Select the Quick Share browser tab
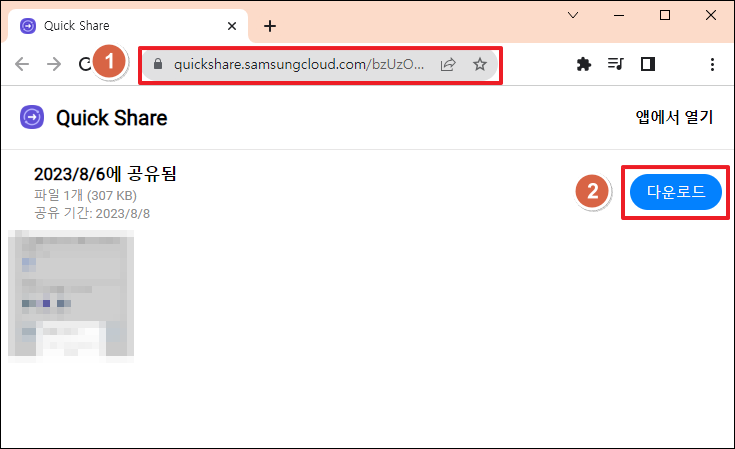This screenshot has height=449, width=735. [128, 26]
